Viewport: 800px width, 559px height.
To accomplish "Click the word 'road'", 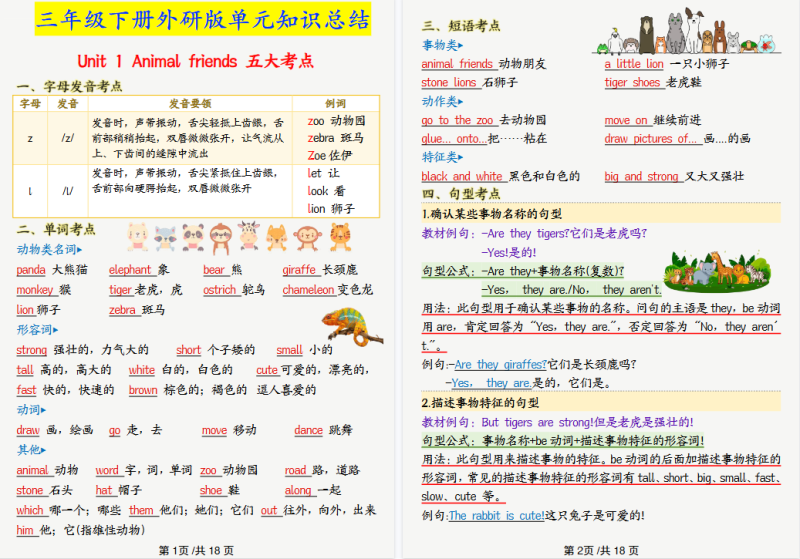I will coord(295,470).
